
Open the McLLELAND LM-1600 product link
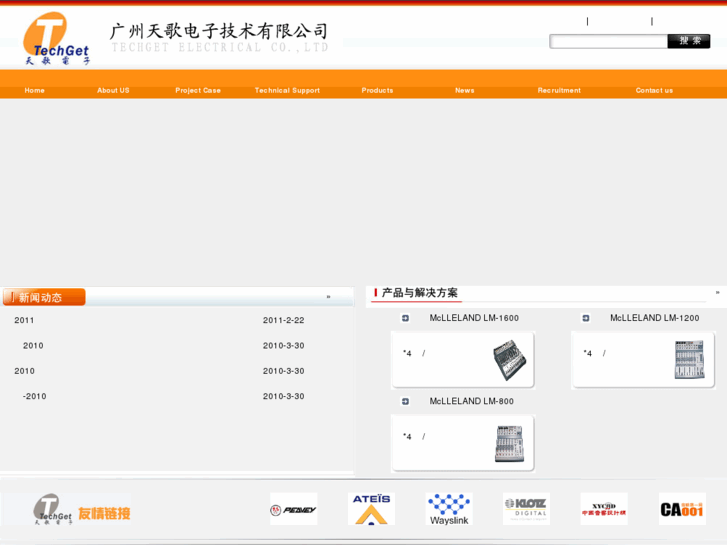point(474,318)
